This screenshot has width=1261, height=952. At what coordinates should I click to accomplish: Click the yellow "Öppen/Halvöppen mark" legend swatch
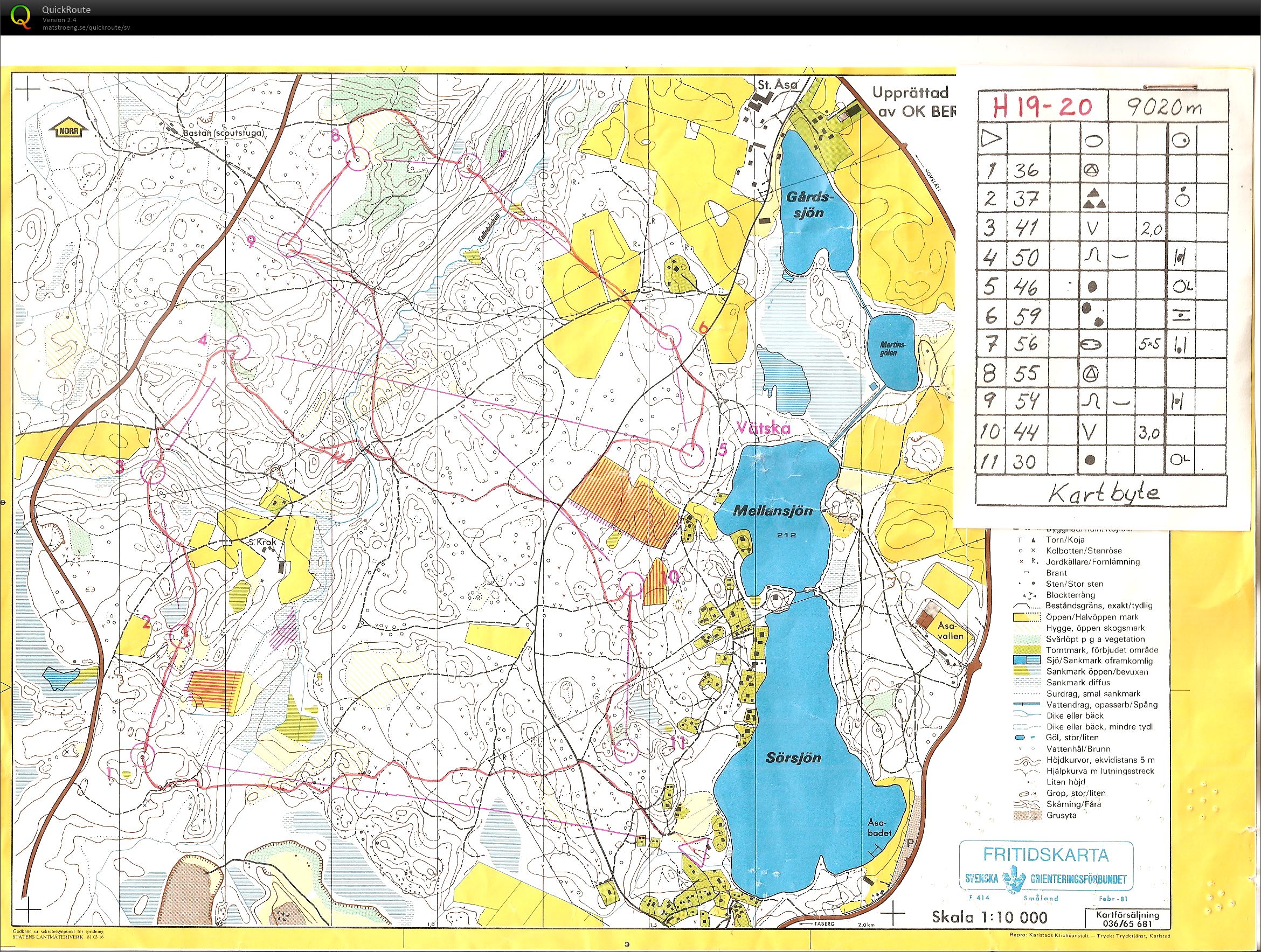1027,617
